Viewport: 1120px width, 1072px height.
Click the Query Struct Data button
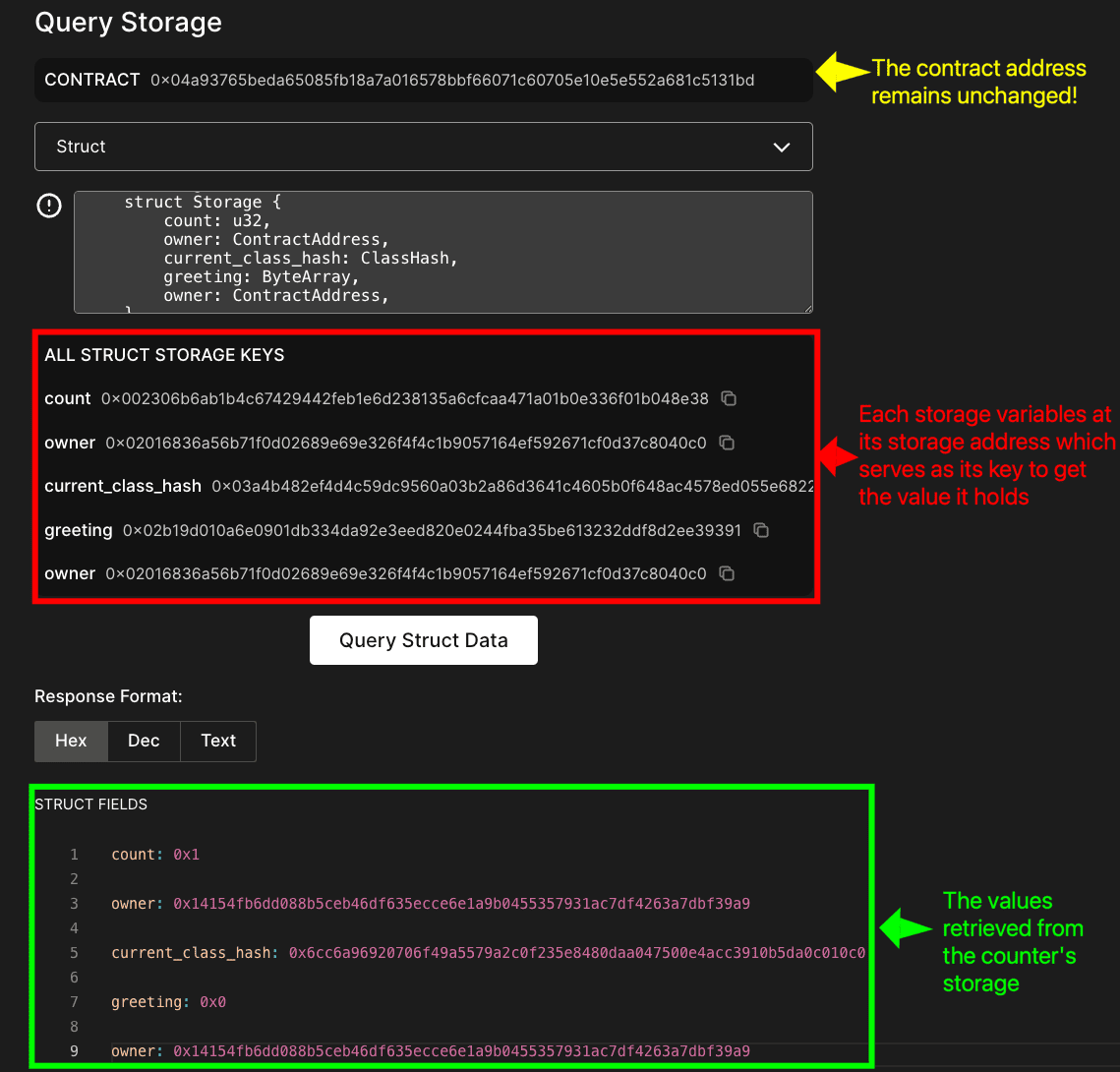tap(424, 640)
